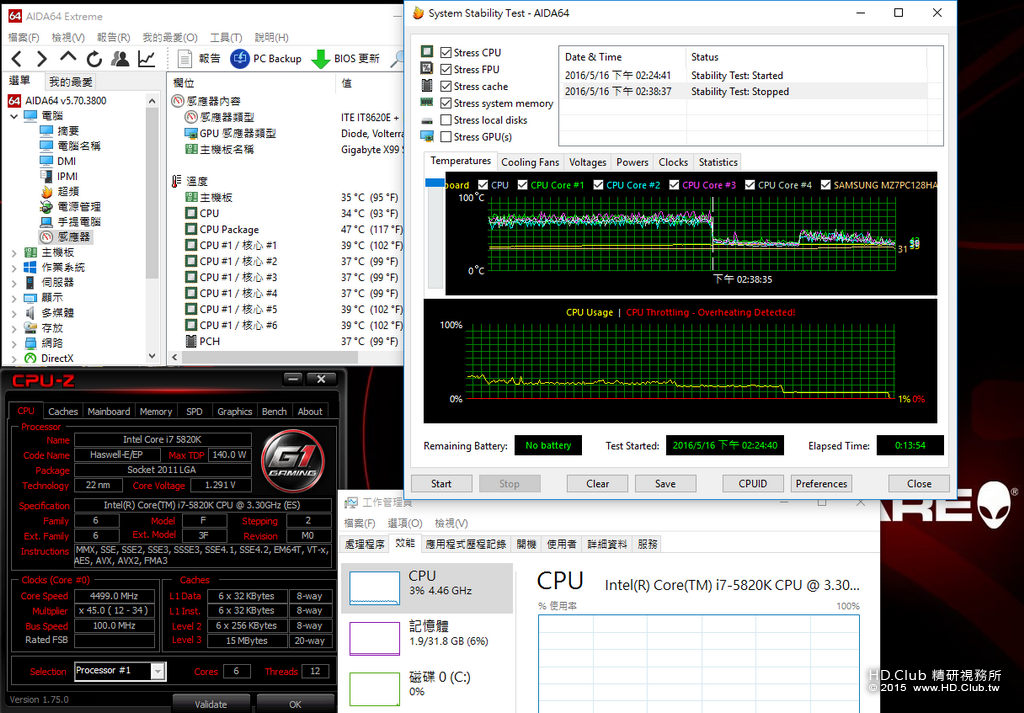Open the report document icon
Viewport: 1024px width, 713px height.
pos(185,59)
